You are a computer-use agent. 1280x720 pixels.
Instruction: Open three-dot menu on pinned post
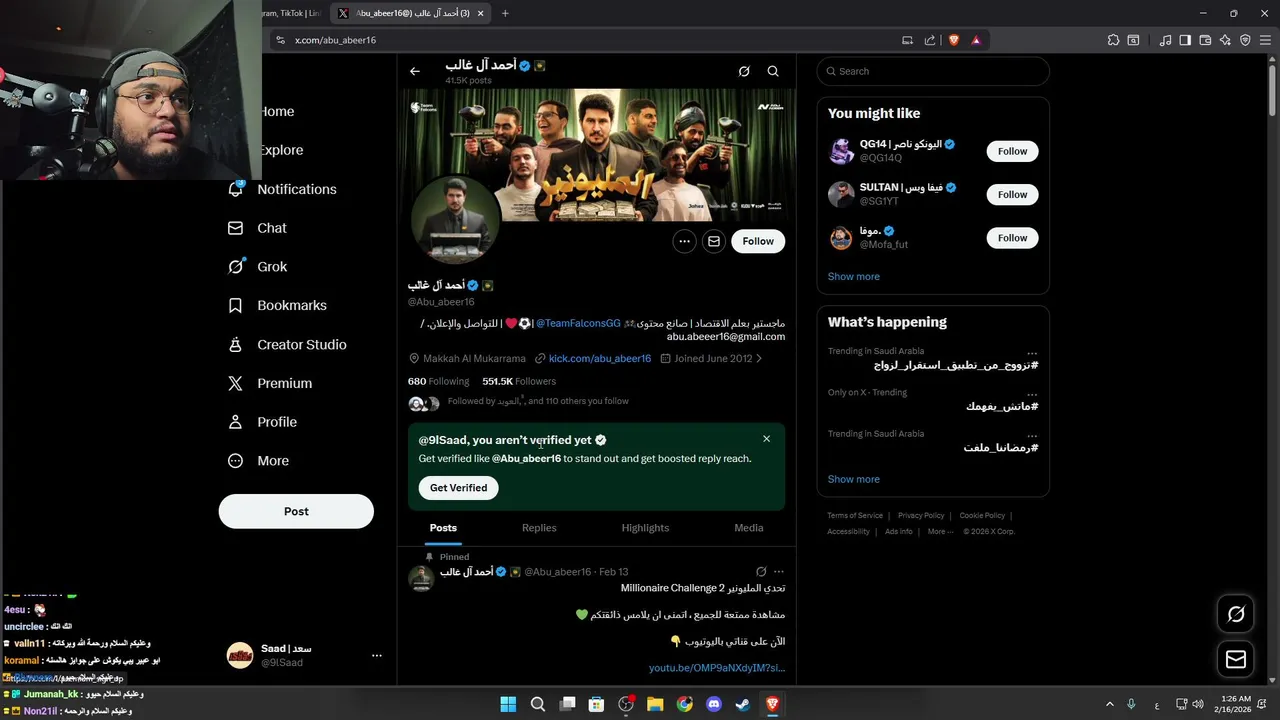coord(779,572)
